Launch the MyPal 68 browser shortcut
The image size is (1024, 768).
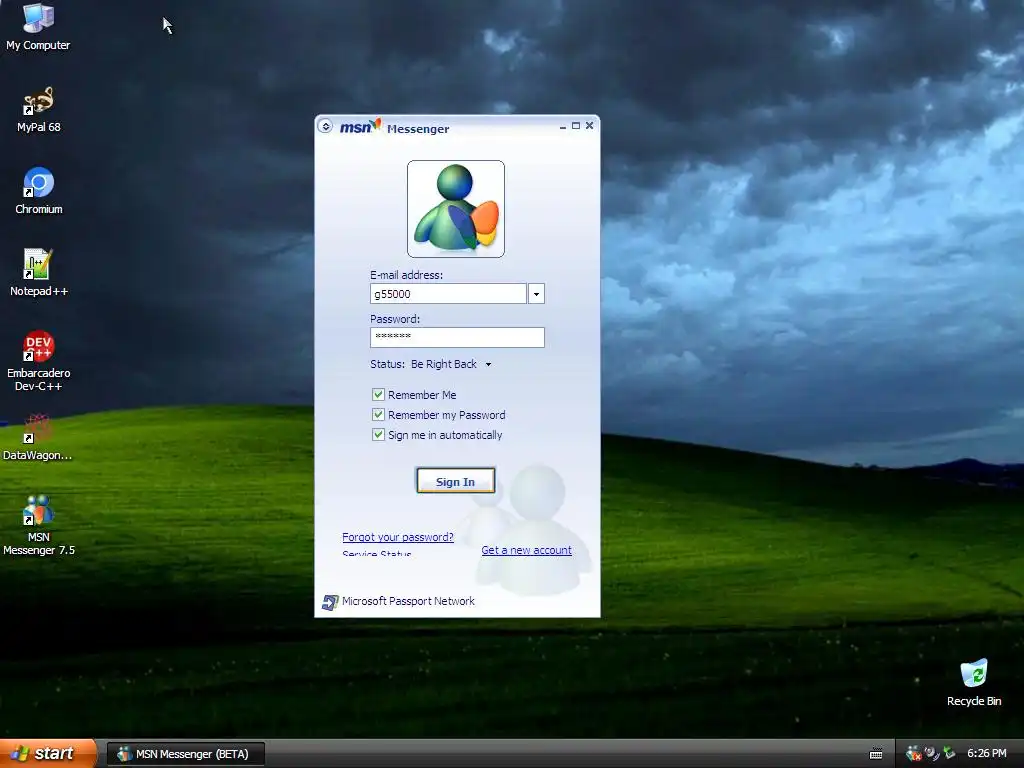(x=38, y=109)
